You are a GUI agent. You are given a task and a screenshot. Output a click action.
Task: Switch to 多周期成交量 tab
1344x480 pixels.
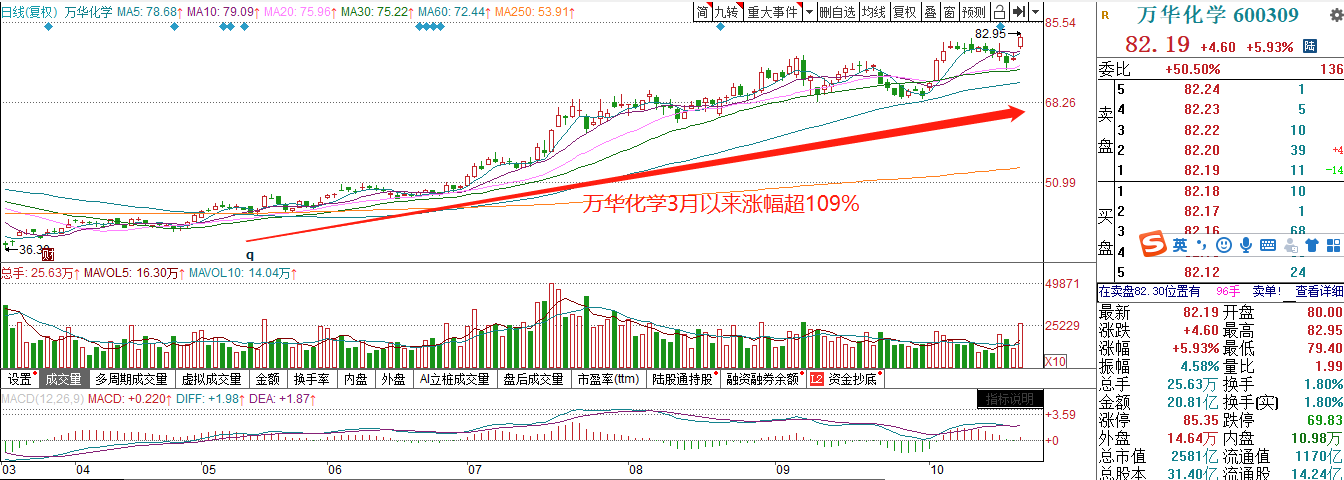pyautogui.click(x=131, y=379)
